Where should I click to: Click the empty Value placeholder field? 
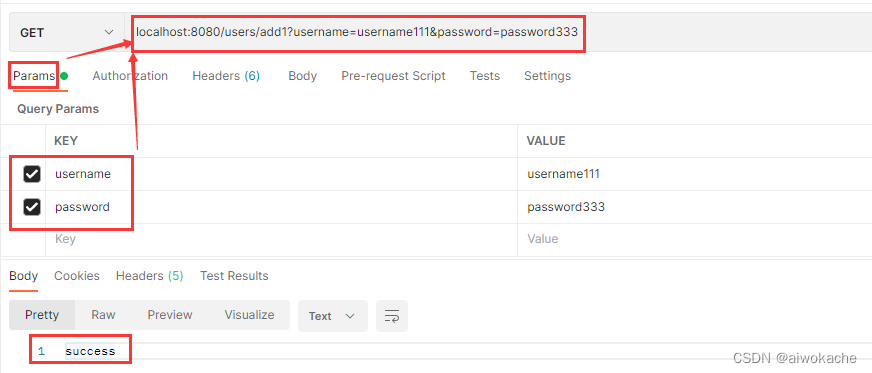click(695, 239)
